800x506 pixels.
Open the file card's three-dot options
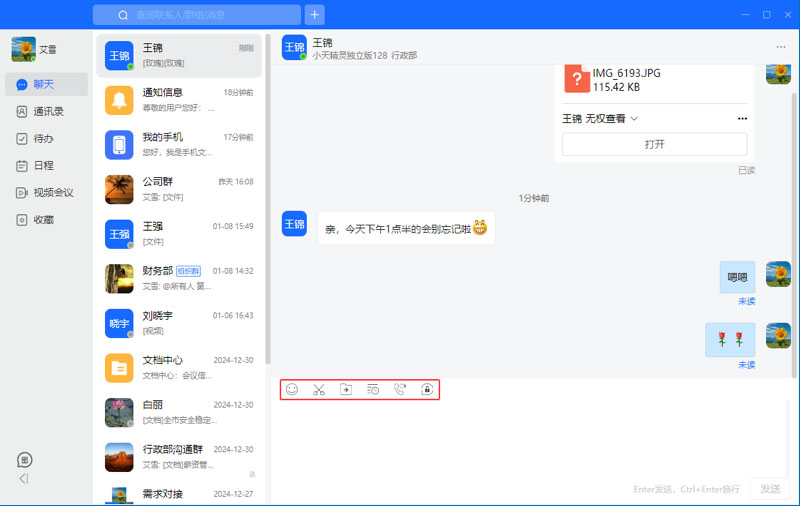(742, 119)
